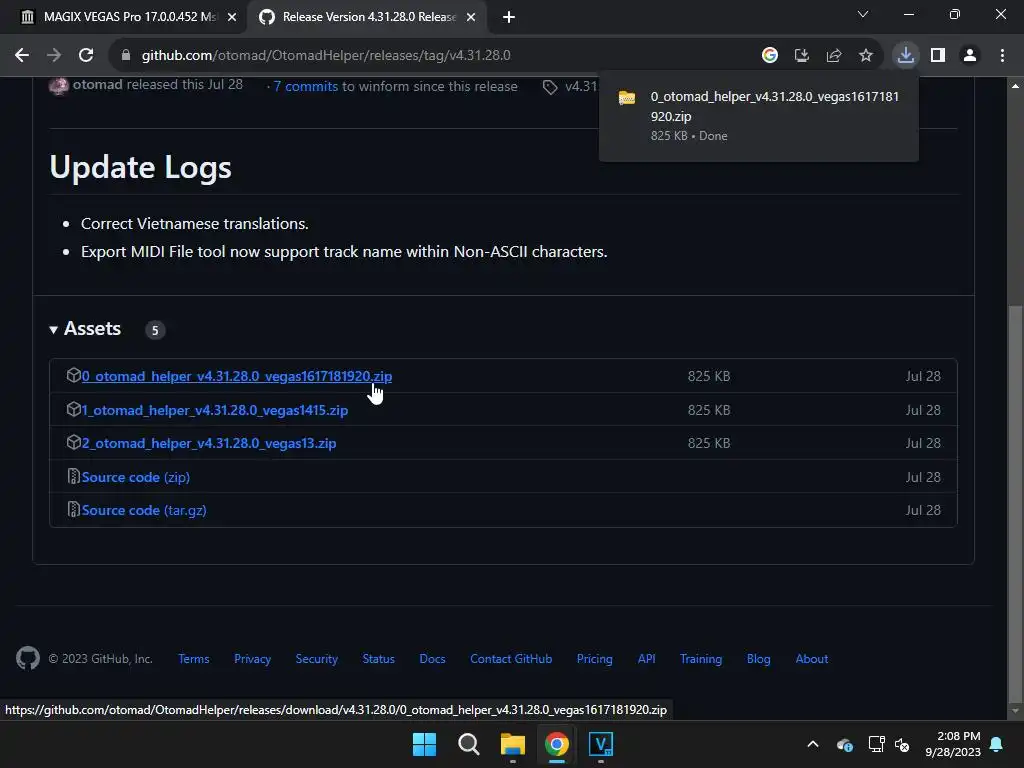
Task: Click the muted volume tray icon
Action: point(902,744)
